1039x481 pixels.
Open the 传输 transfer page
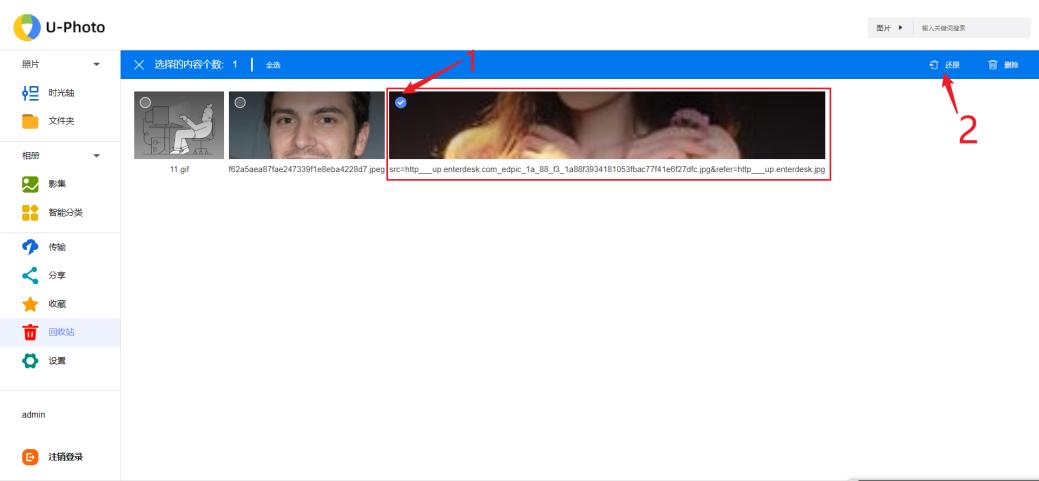[58, 247]
